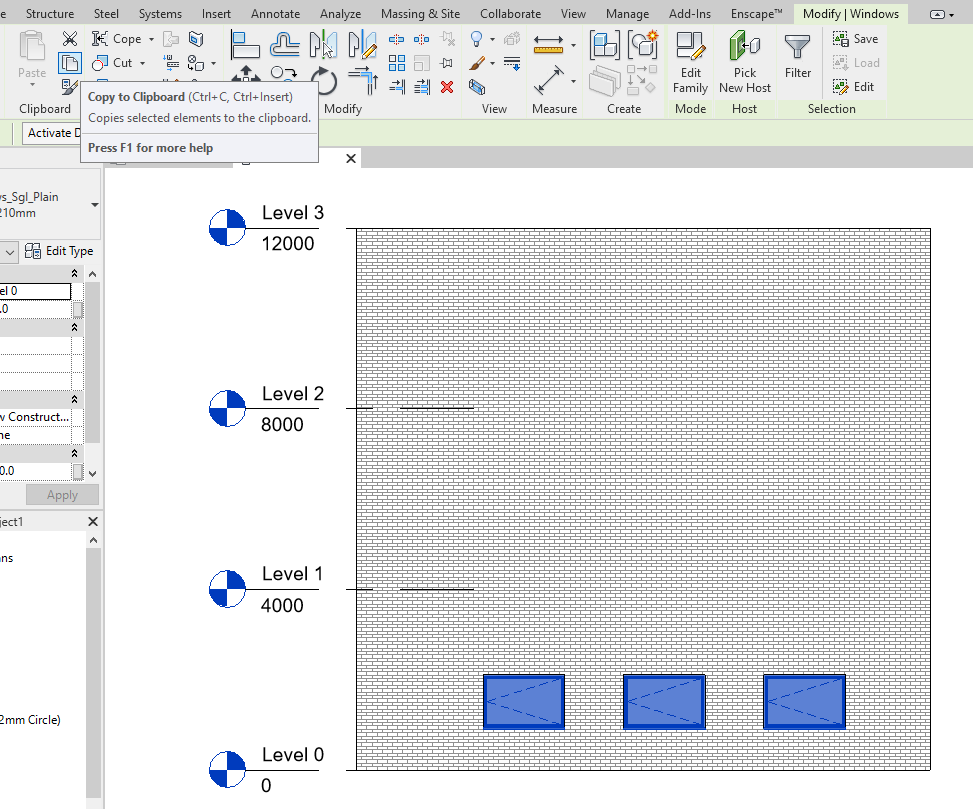The width and height of the screenshot is (973, 809).
Task: Click the Level 3 level head symbol
Action: coord(227,228)
